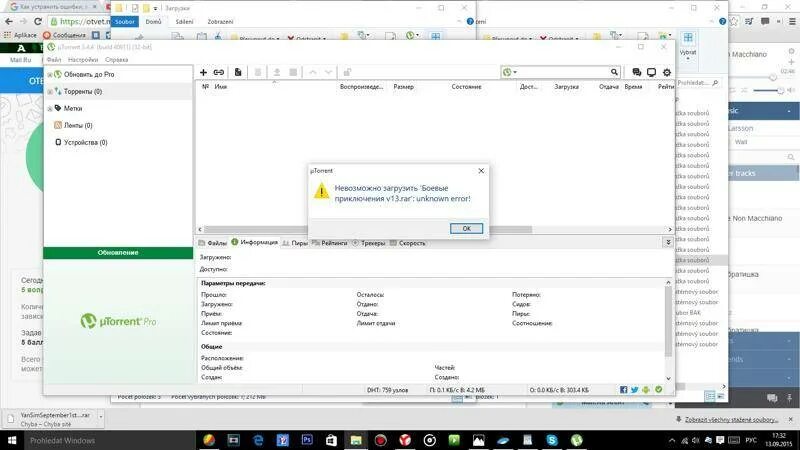The width and height of the screenshot is (800, 450).
Task: Open the chat bubbles icon in uTorrent toolbar
Action: point(636,72)
